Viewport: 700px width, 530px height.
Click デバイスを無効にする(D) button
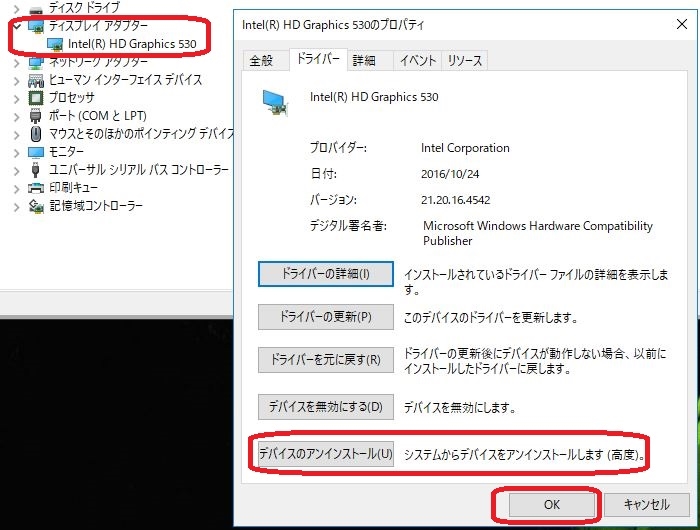point(326,407)
